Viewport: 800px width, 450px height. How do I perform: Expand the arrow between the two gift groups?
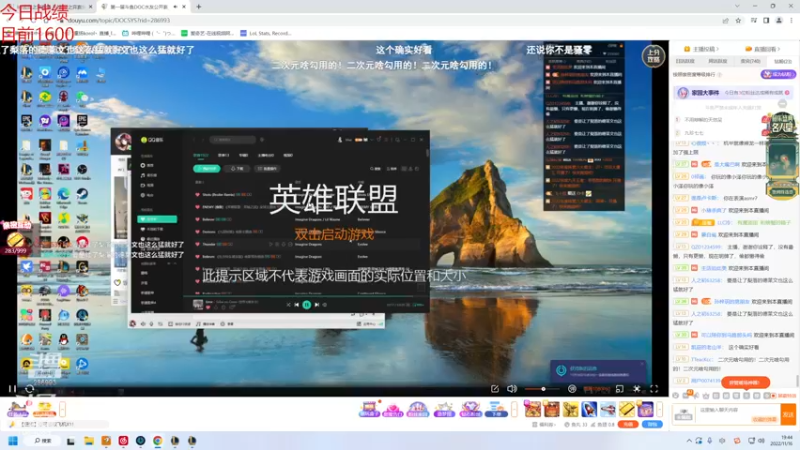(x=514, y=409)
